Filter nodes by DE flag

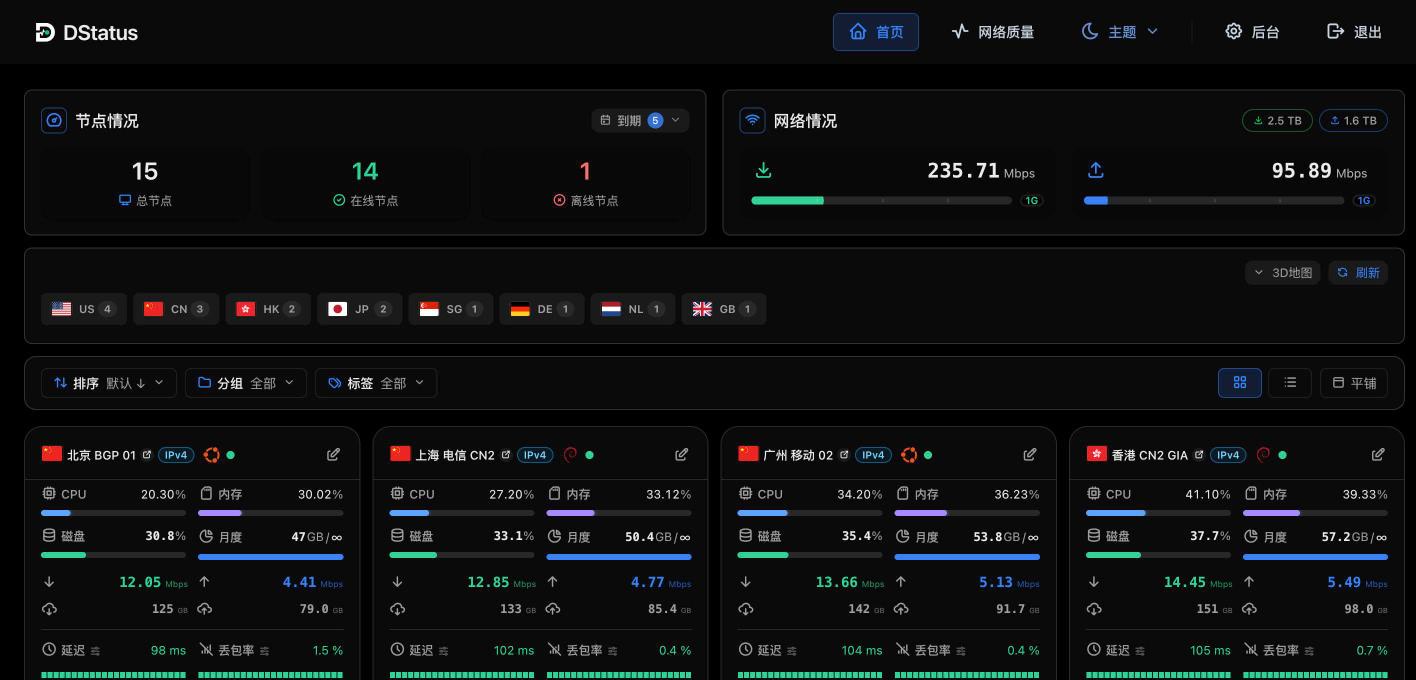click(x=541, y=309)
